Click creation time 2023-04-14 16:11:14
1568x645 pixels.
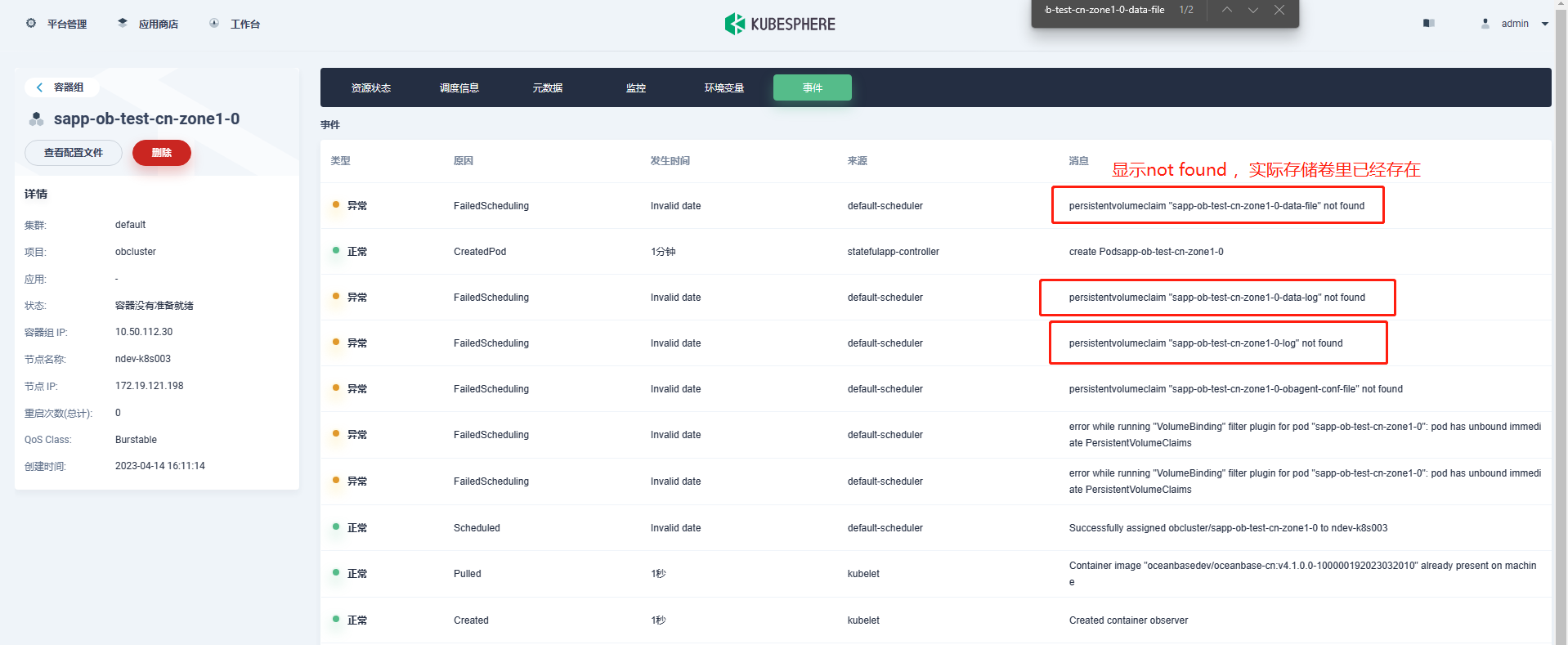[x=160, y=466]
